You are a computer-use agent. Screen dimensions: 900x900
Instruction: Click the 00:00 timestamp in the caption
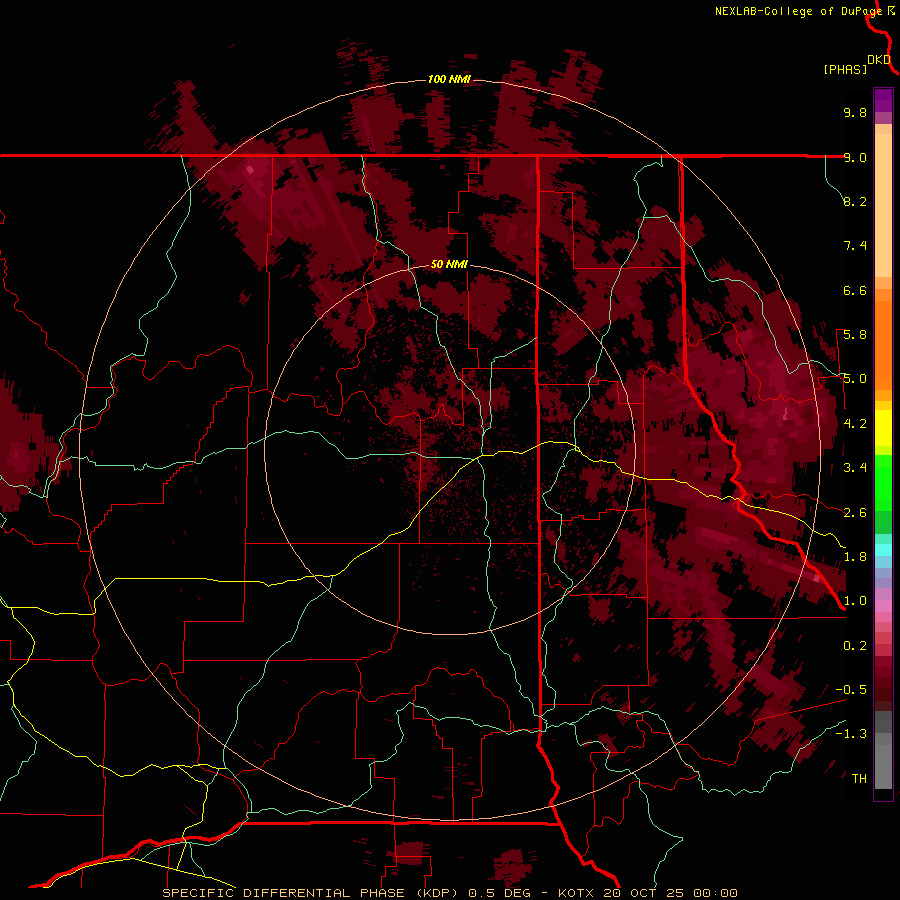(x=715, y=893)
